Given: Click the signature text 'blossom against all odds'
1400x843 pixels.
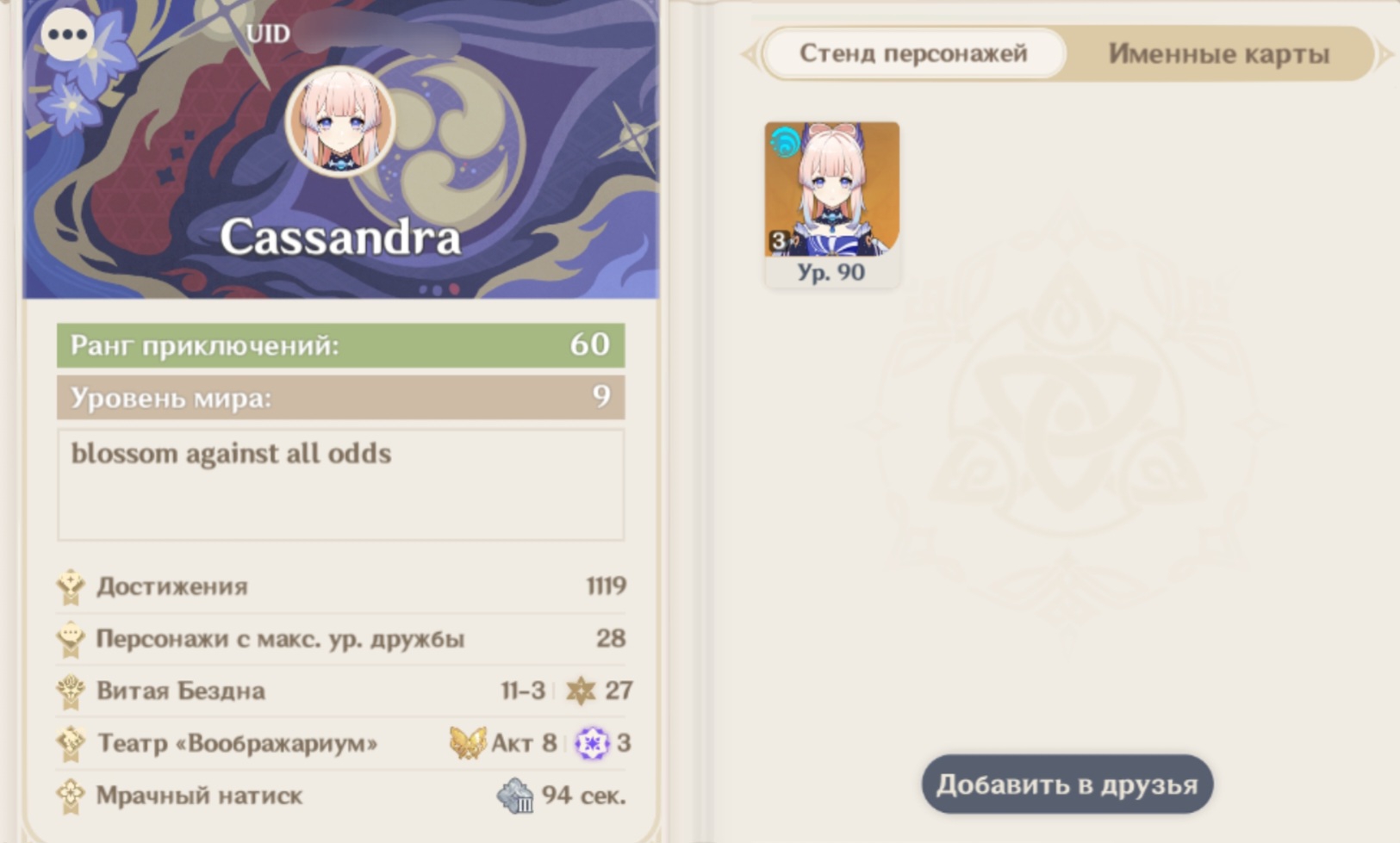Looking at the screenshot, I should (x=231, y=454).
